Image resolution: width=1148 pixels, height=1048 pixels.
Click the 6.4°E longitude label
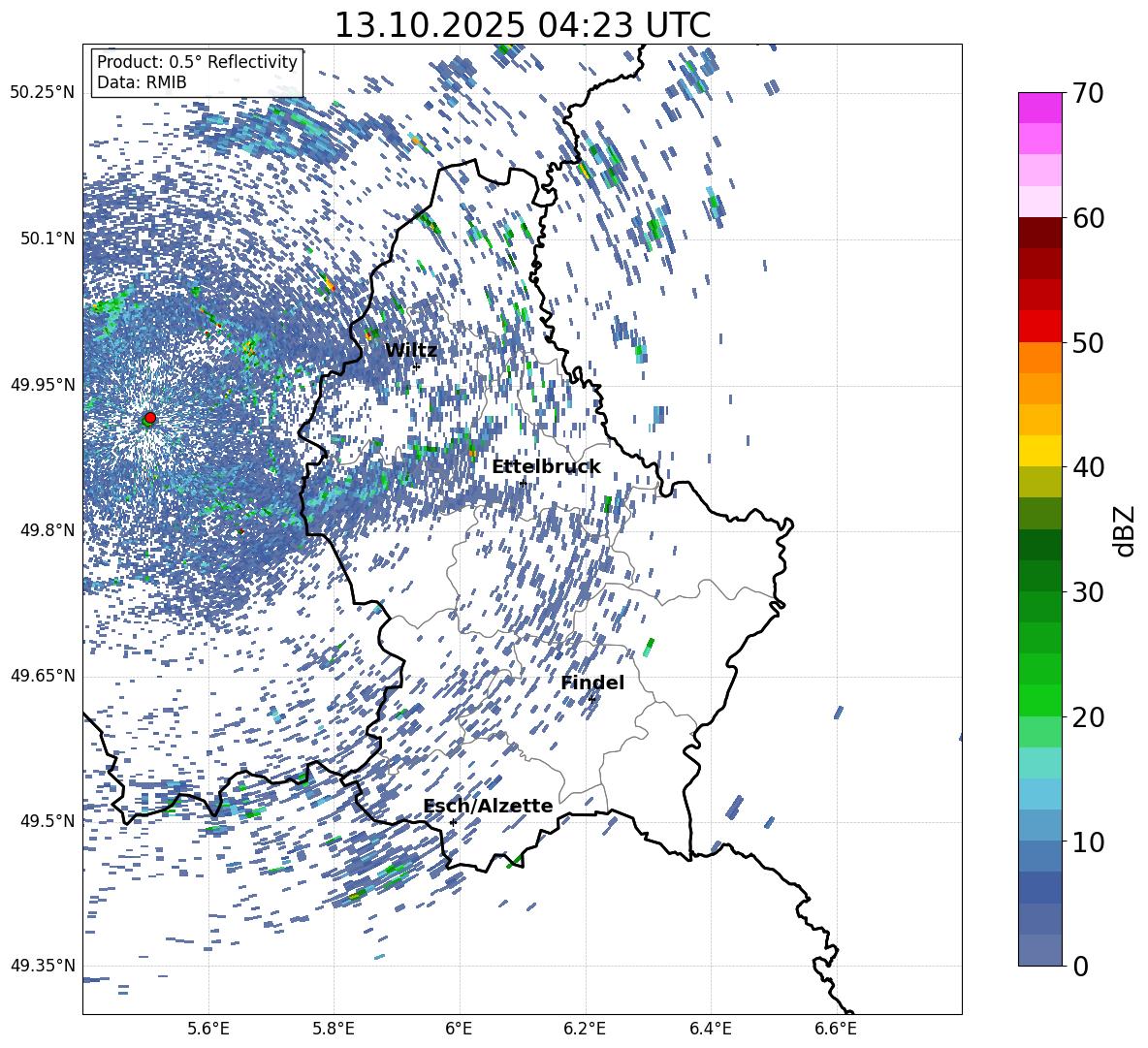[710, 1029]
